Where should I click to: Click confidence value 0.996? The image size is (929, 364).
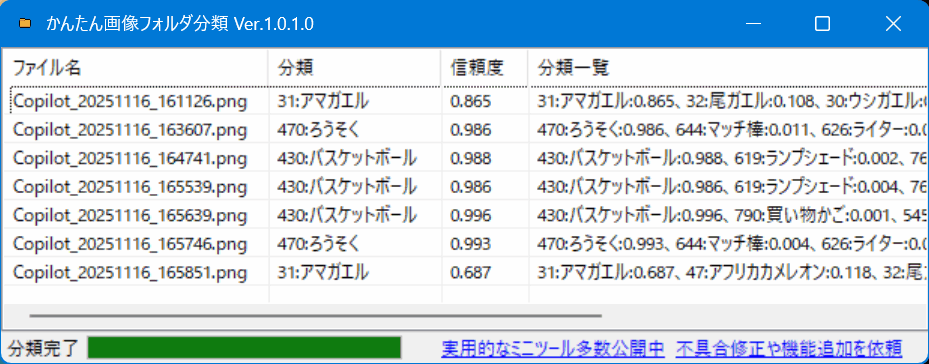470,215
